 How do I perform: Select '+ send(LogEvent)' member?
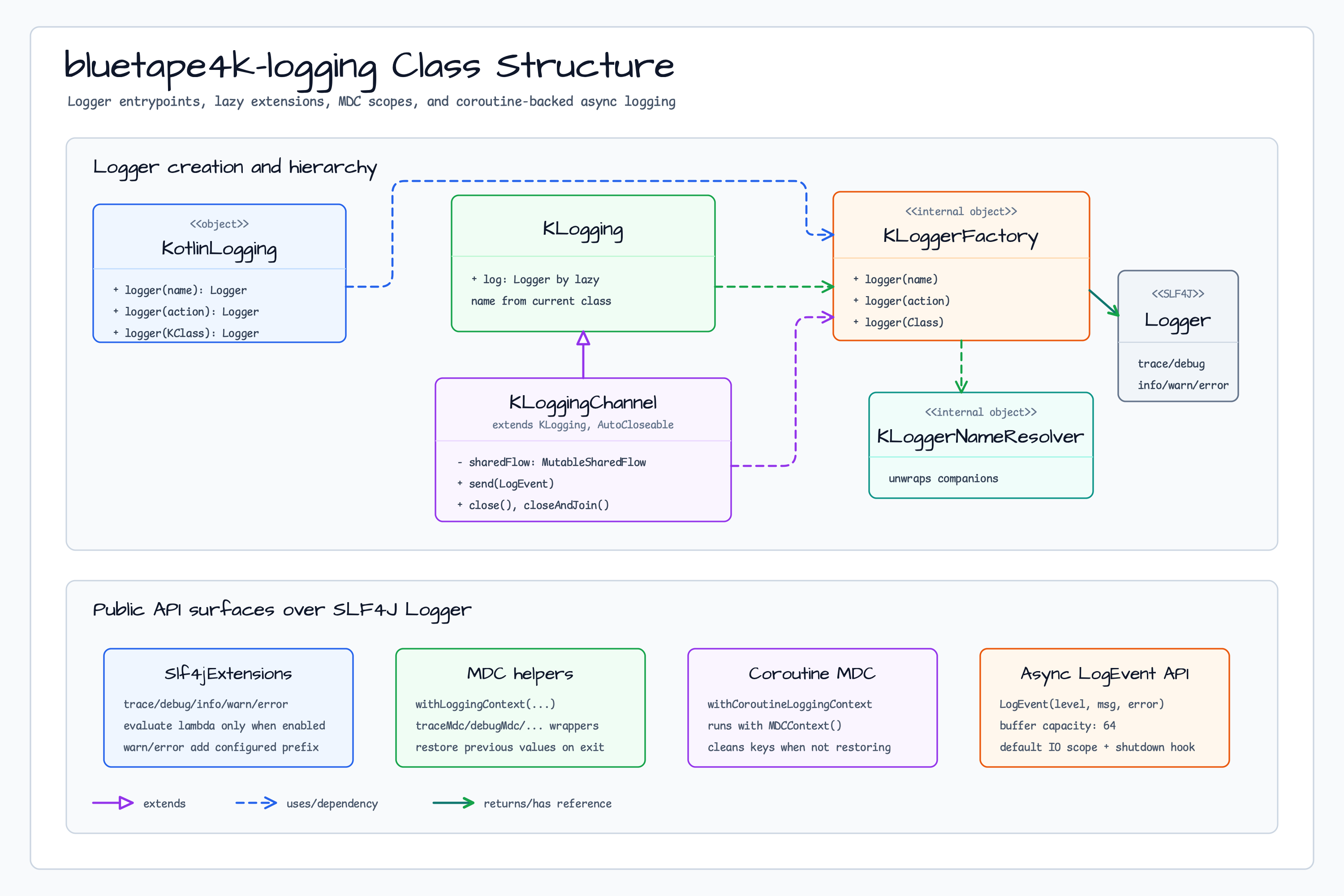506,484
